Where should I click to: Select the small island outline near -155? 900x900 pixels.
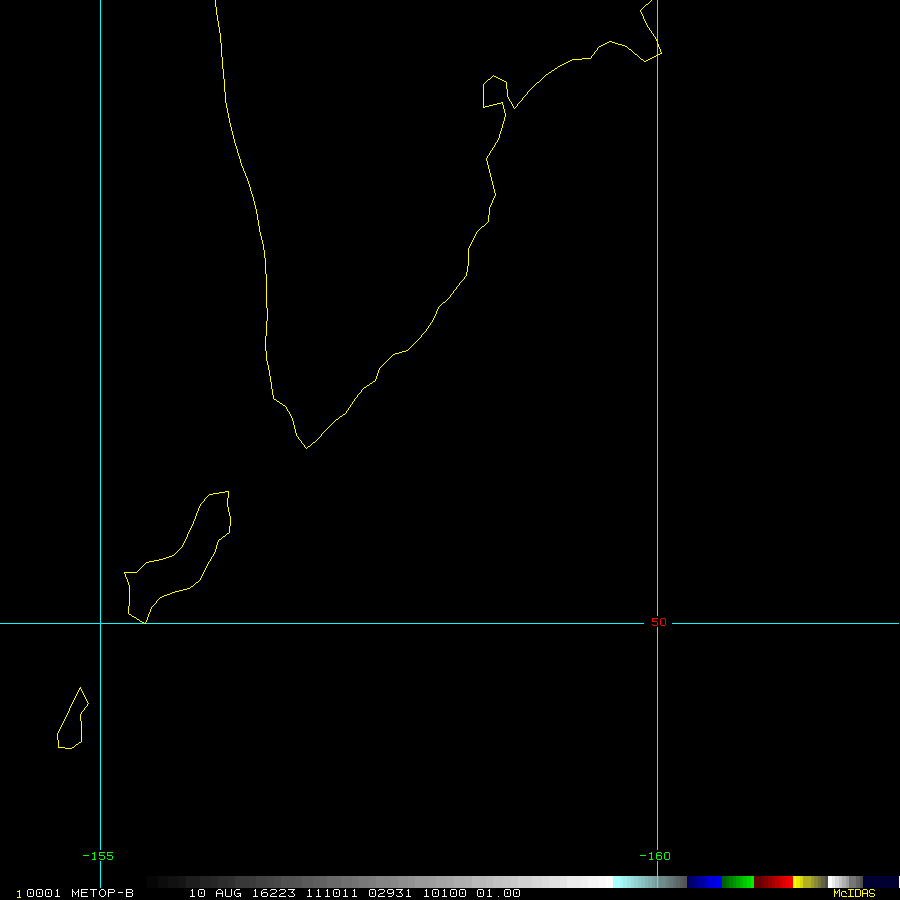click(73, 718)
